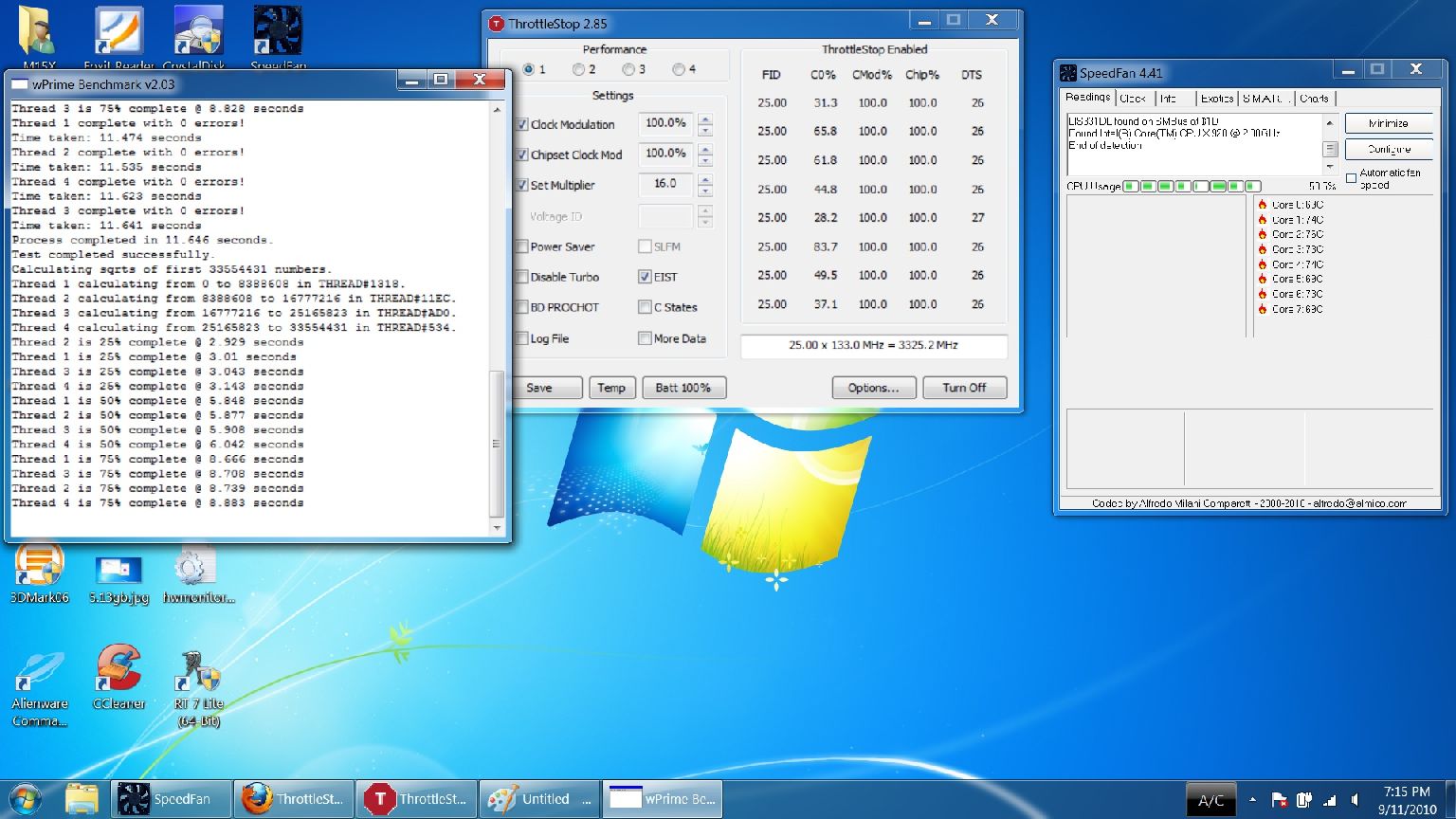1456x819 pixels.
Task: Switch to the Firefox ThrottleStop taskbar window
Action: pos(294,799)
